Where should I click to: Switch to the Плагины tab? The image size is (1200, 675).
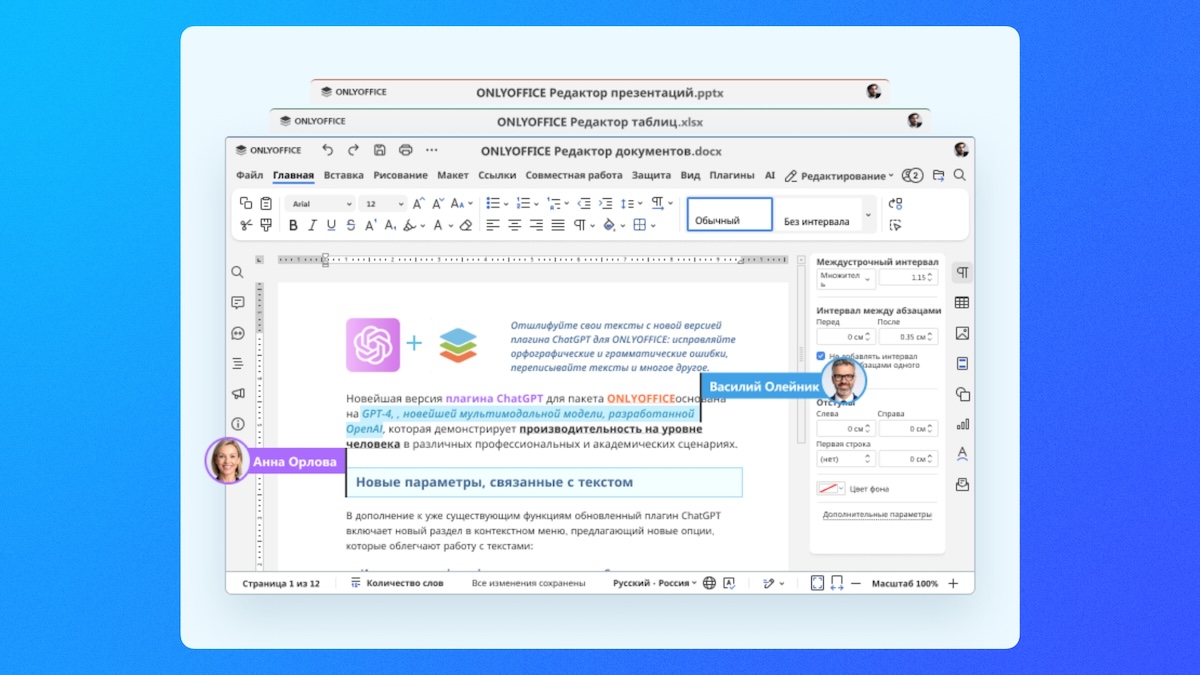pyautogui.click(x=732, y=175)
